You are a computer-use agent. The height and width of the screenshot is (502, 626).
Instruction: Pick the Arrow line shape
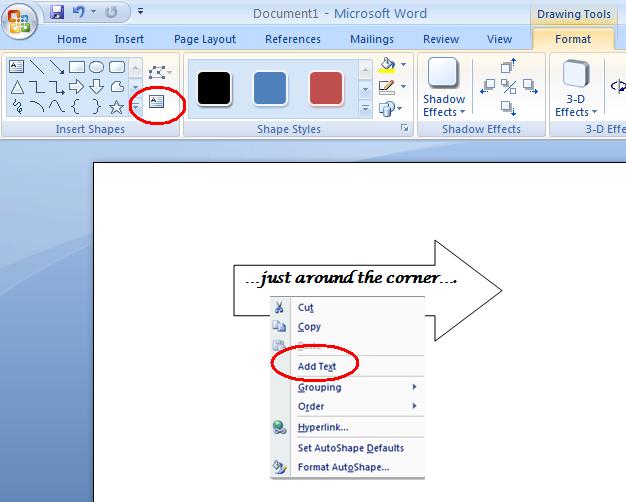[57, 67]
